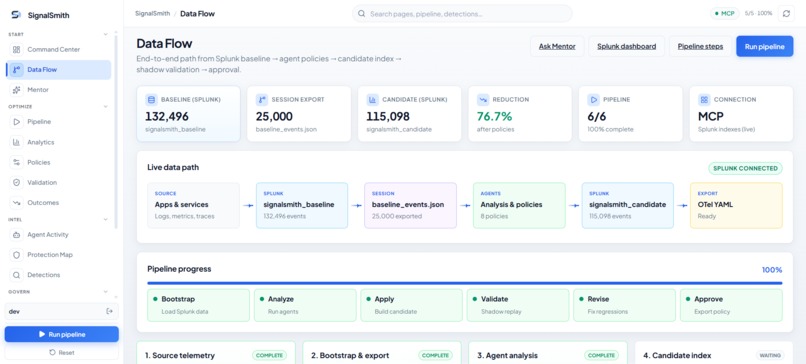Click the Analytics bar chart icon

(x=16, y=142)
